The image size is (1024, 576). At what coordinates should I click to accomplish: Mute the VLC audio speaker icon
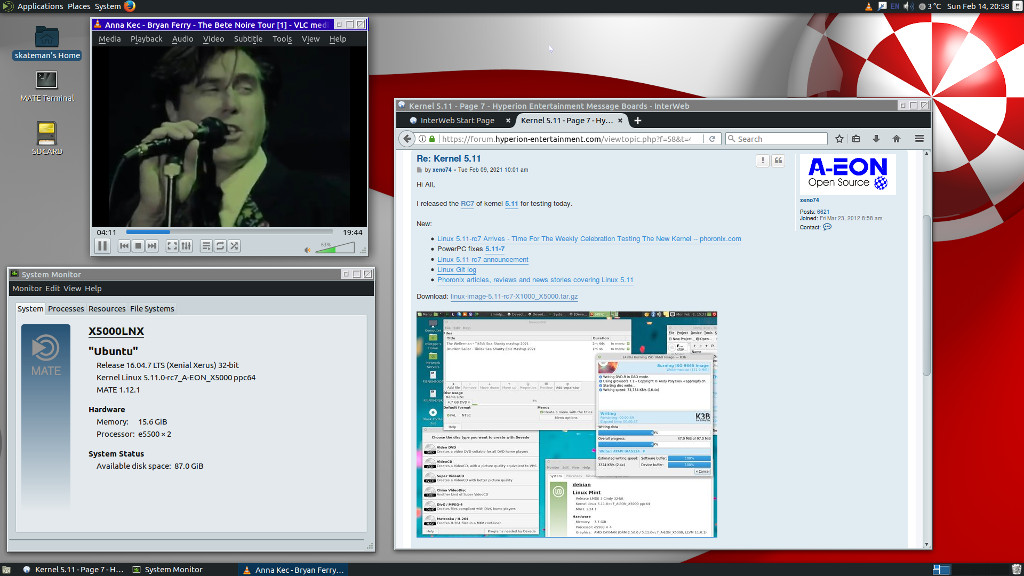pos(308,249)
